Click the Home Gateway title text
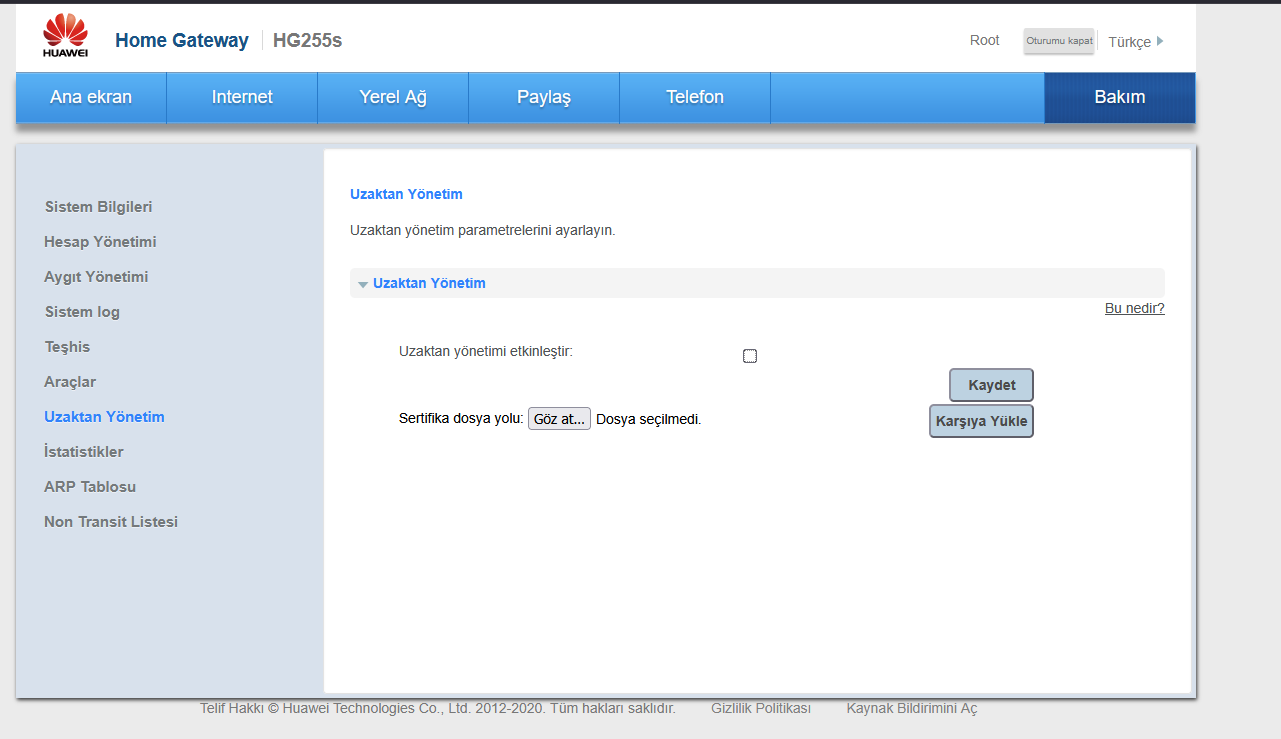The height and width of the screenshot is (739, 1281). (182, 41)
